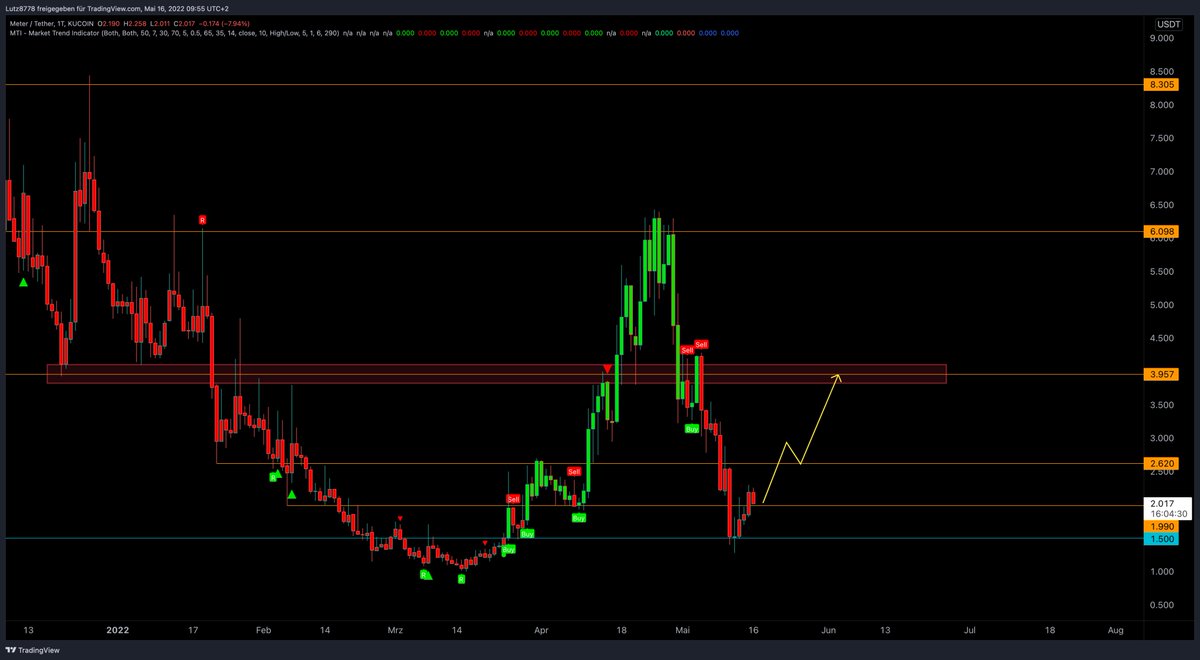
Task: Click the Jul label on time axis
Action: pyautogui.click(x=971, y=631)
